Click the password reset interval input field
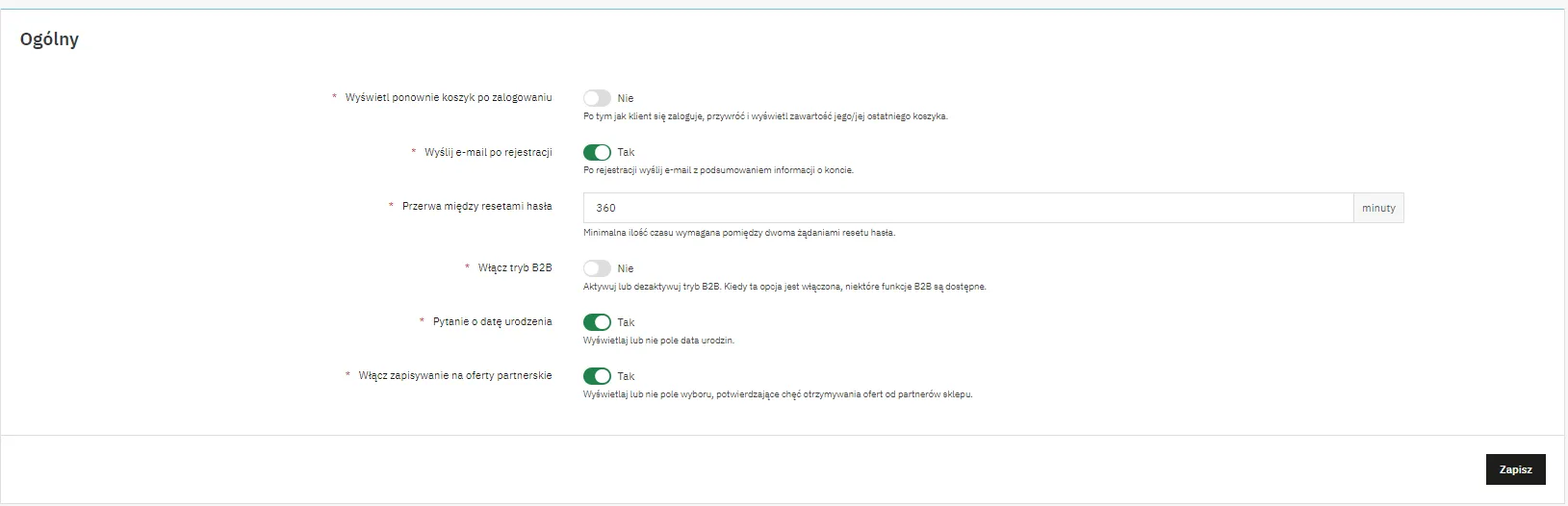The width and height of the screenshot is (1568, 506). 967,208
